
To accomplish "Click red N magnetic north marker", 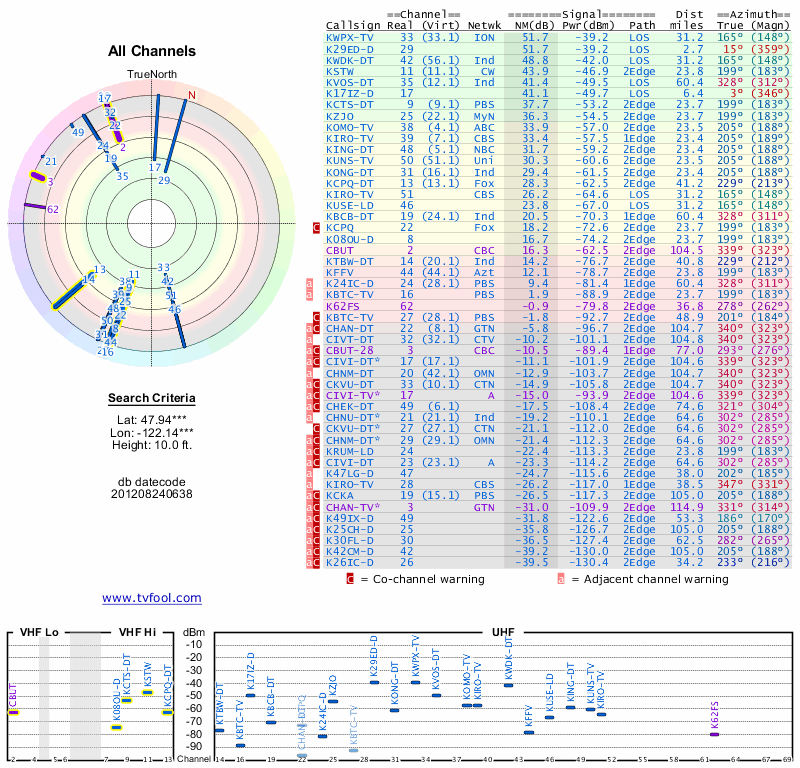I will (192, 95).
